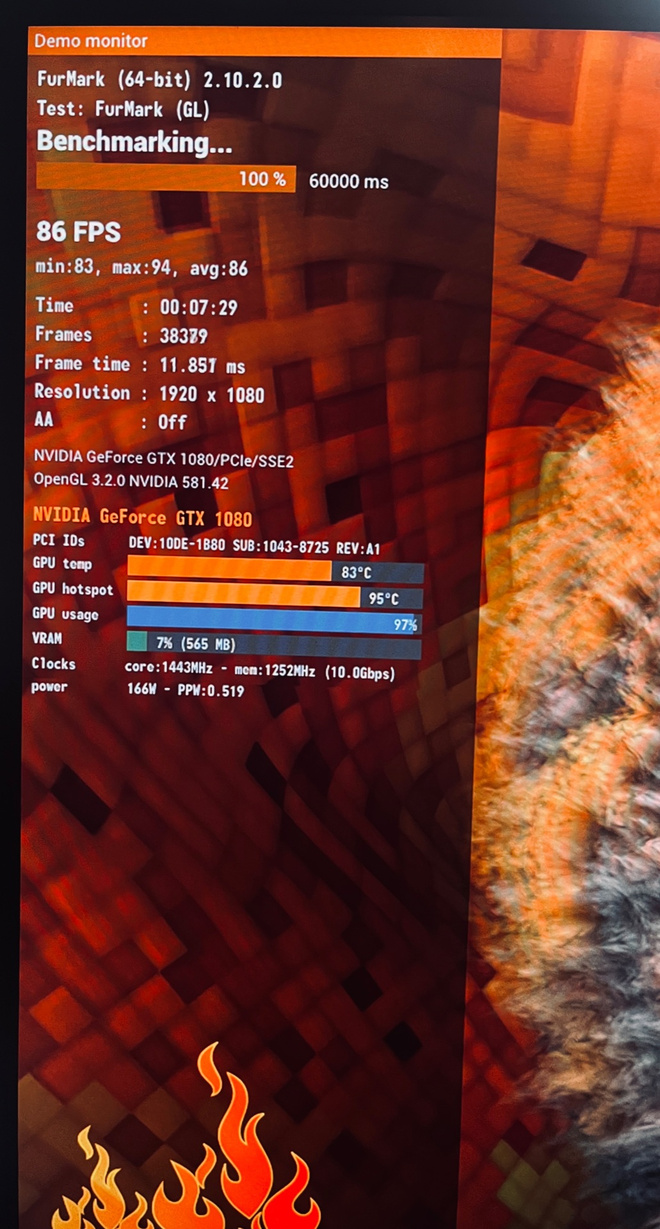
Task: Click the Frames count row
Action: 122,335
